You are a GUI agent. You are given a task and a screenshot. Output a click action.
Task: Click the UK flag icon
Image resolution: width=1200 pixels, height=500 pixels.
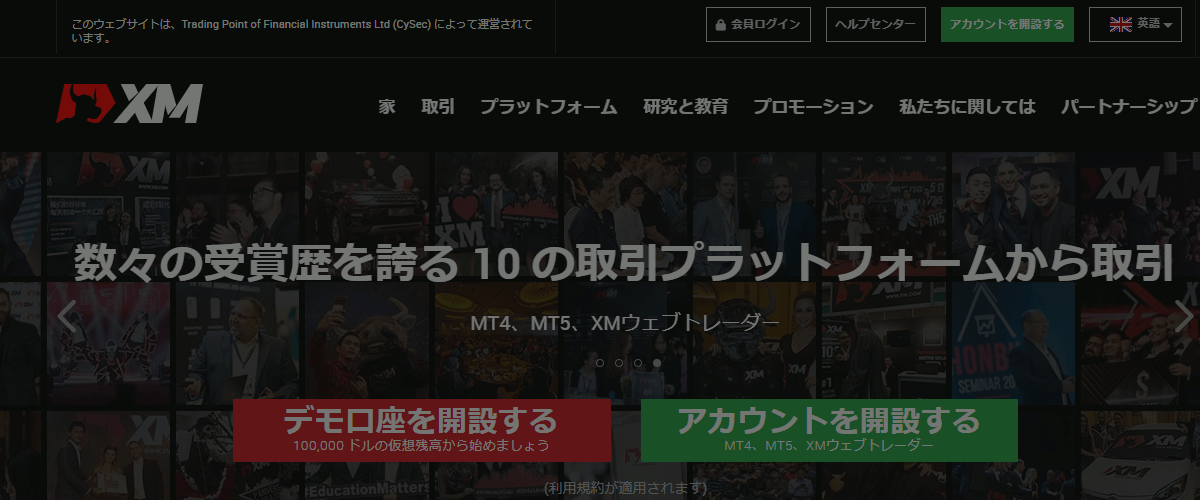coord(1121,24)
